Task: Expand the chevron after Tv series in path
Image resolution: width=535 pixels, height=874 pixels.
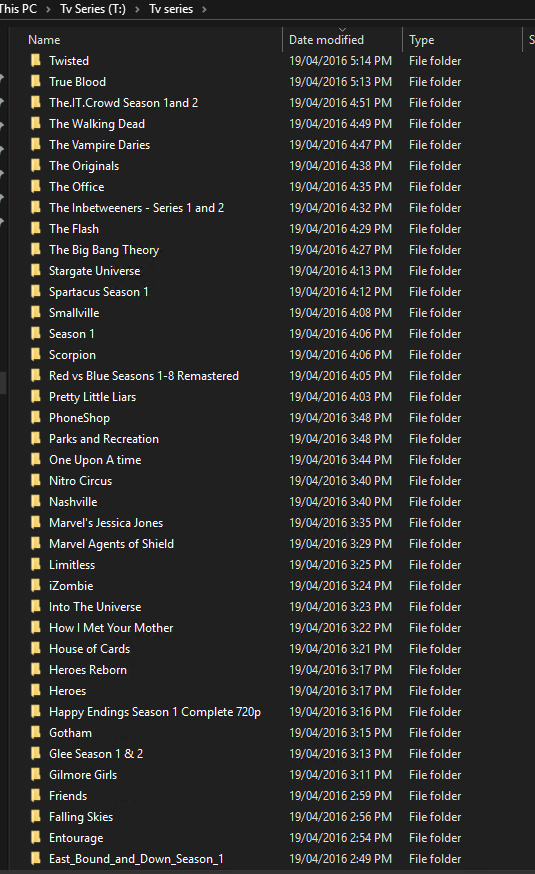Action: click(x=205, y=9)
